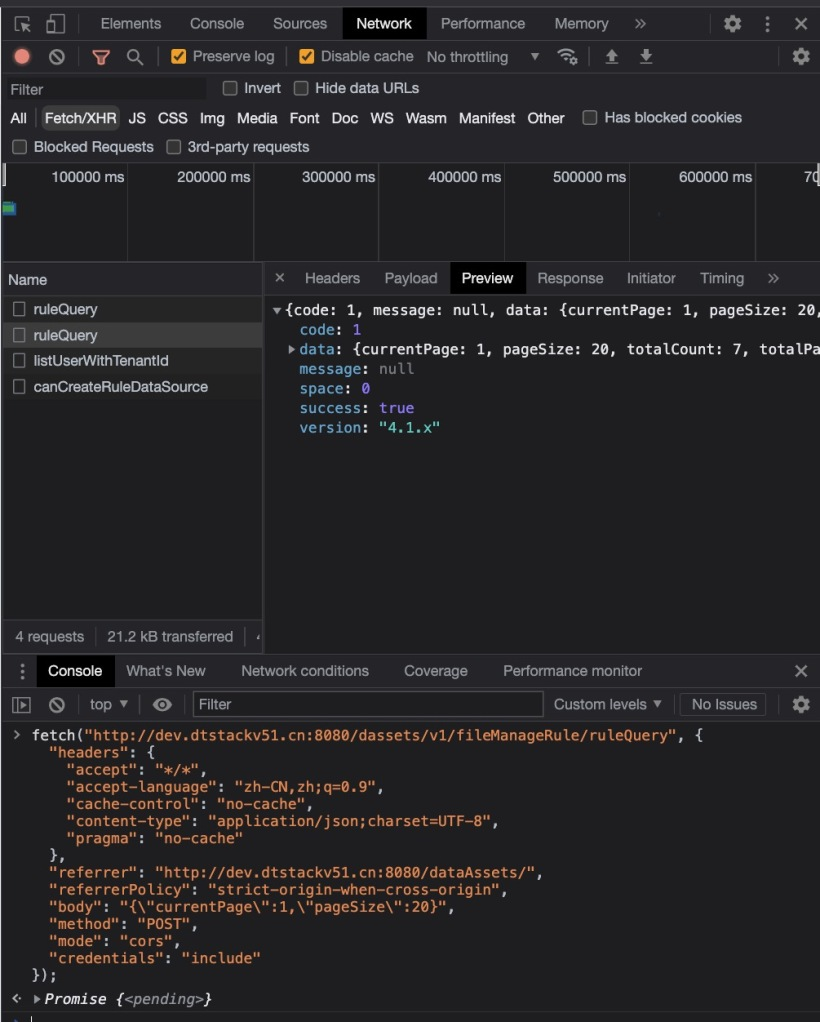
Task: Check Has blocked cookies
Action: [x=590, y=117]
